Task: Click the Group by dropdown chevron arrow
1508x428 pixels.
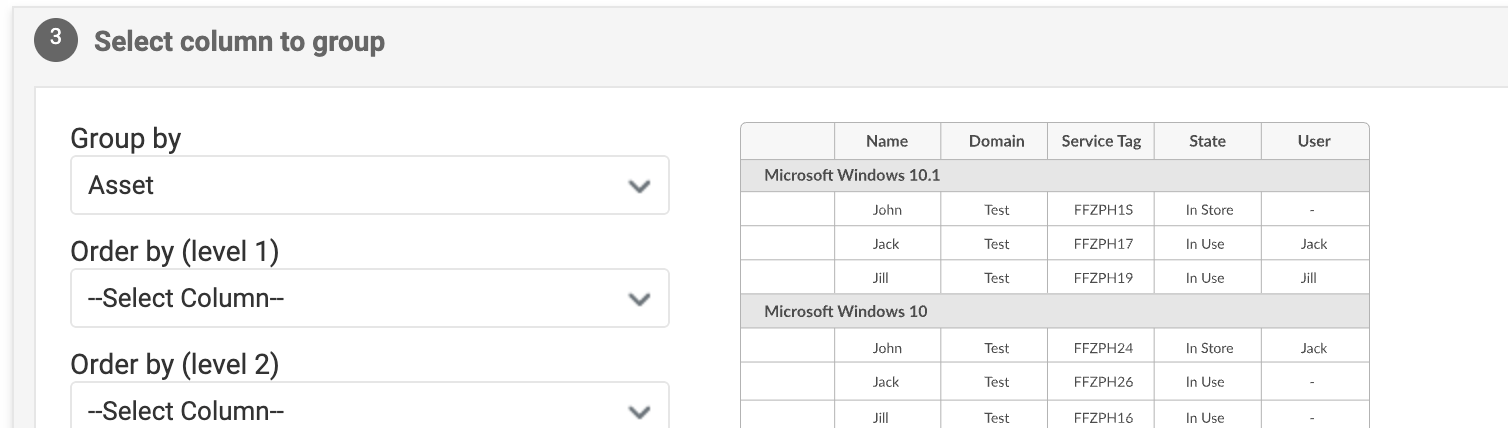Action: click(x=638, y=186)
